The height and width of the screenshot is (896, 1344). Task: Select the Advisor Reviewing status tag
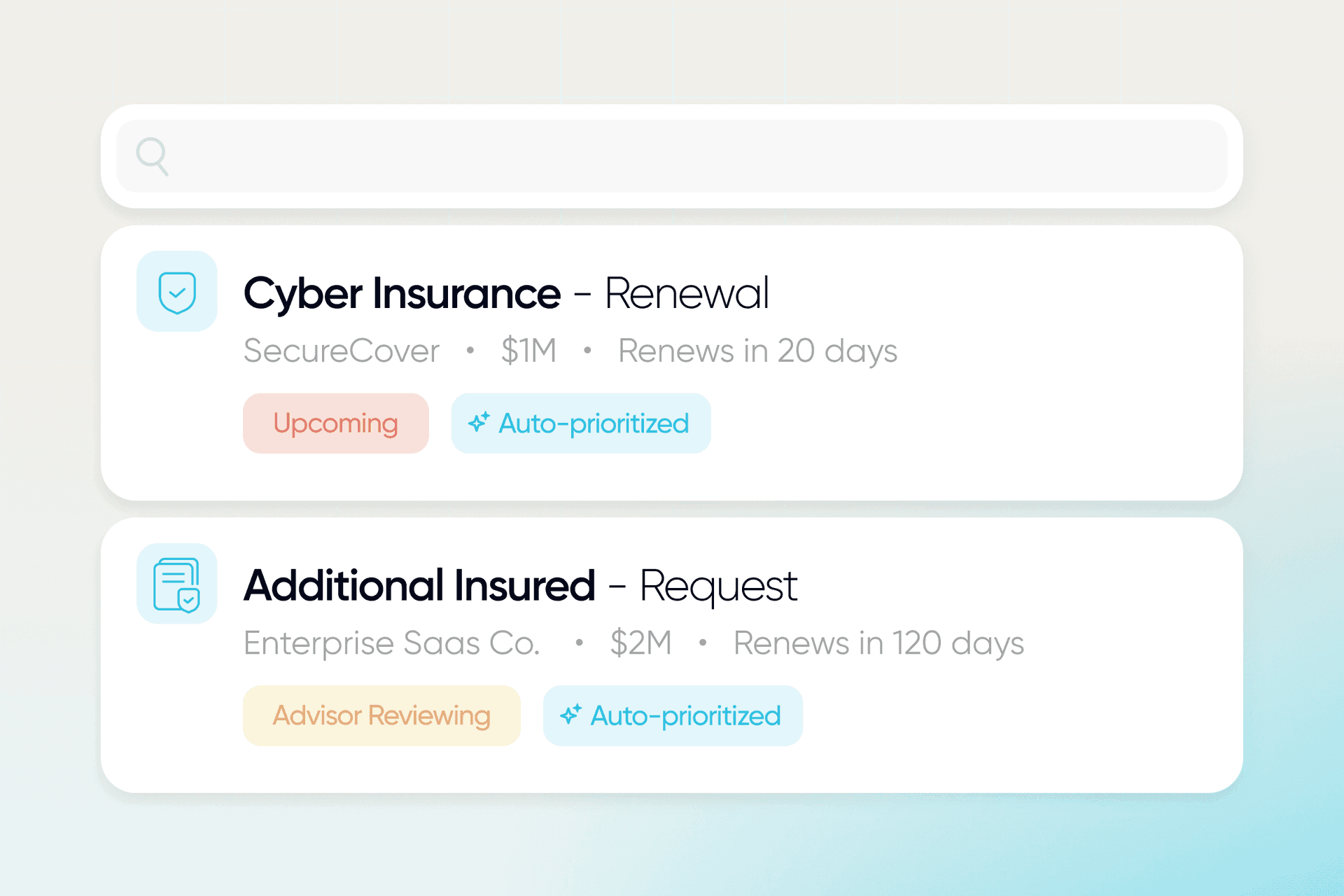coord(381,715)
